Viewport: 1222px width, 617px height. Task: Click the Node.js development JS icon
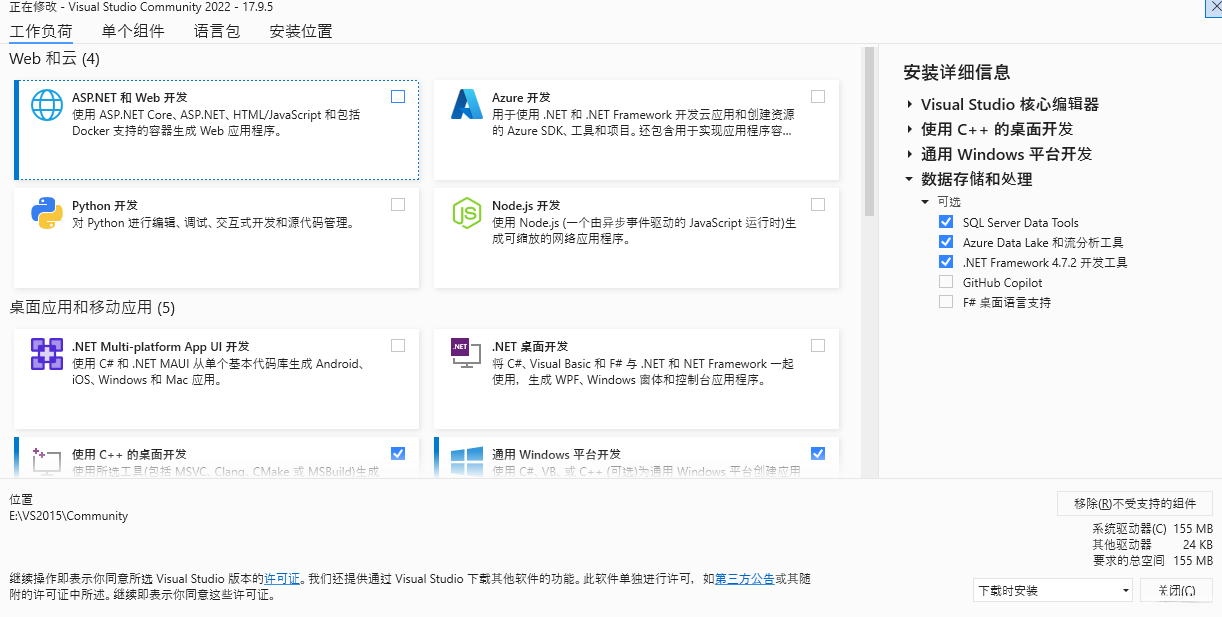click(467, 213)
